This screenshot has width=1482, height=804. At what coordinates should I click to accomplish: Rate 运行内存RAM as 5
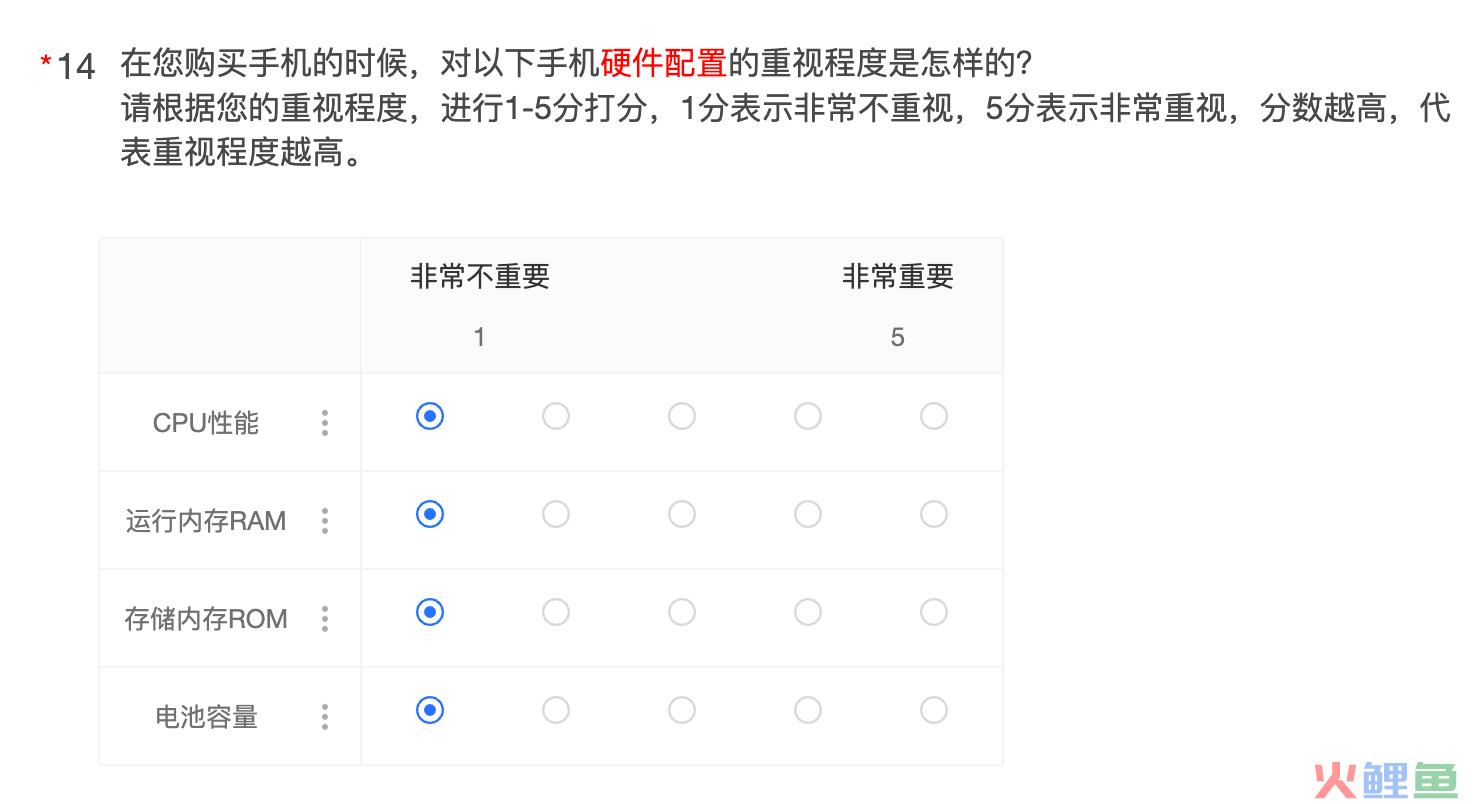934,514
